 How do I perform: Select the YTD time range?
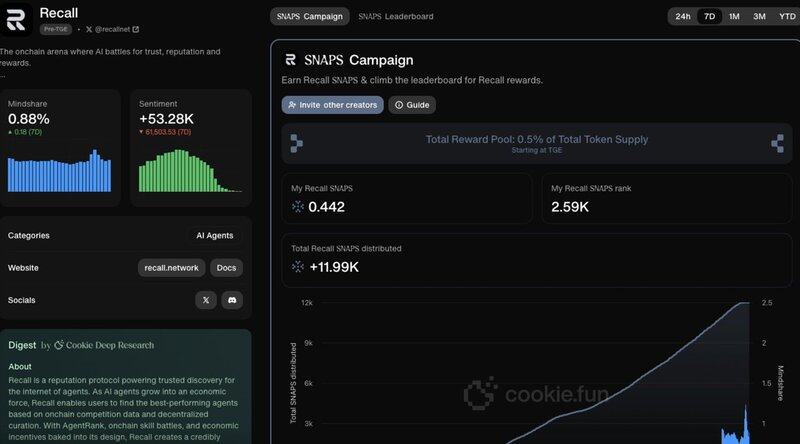[787, 16]
